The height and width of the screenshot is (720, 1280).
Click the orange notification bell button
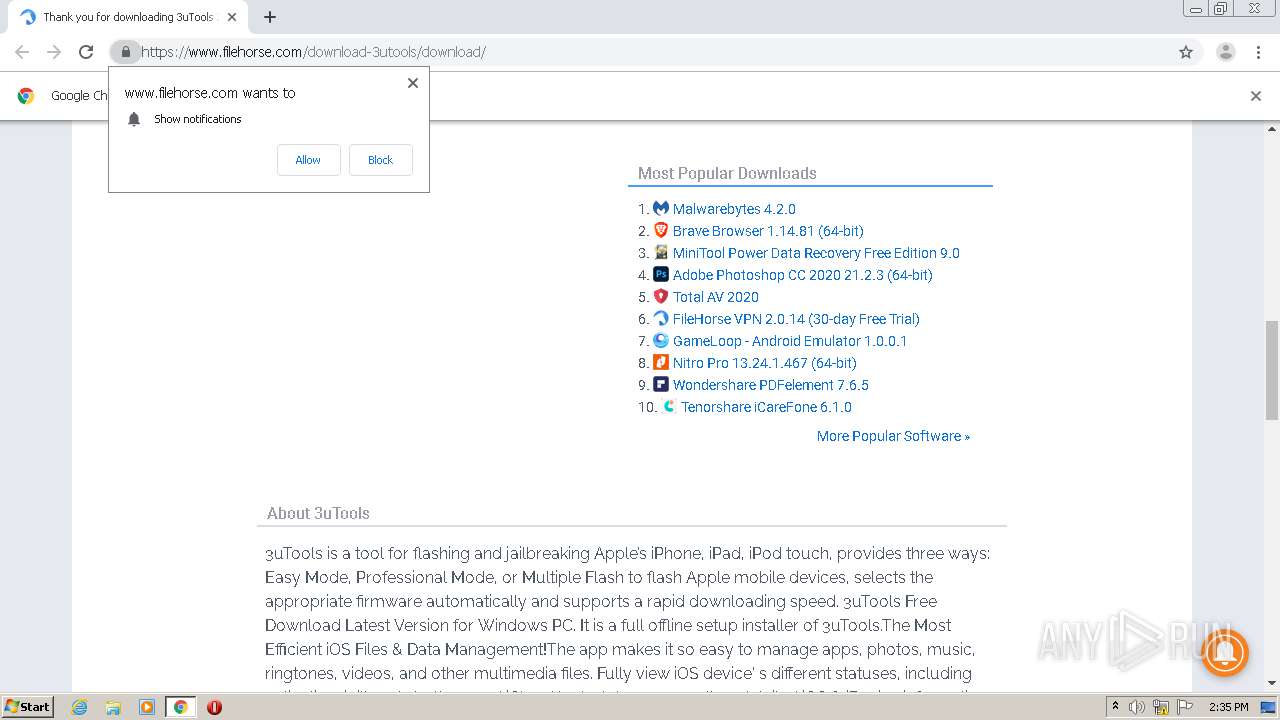tap(1223, 654)
